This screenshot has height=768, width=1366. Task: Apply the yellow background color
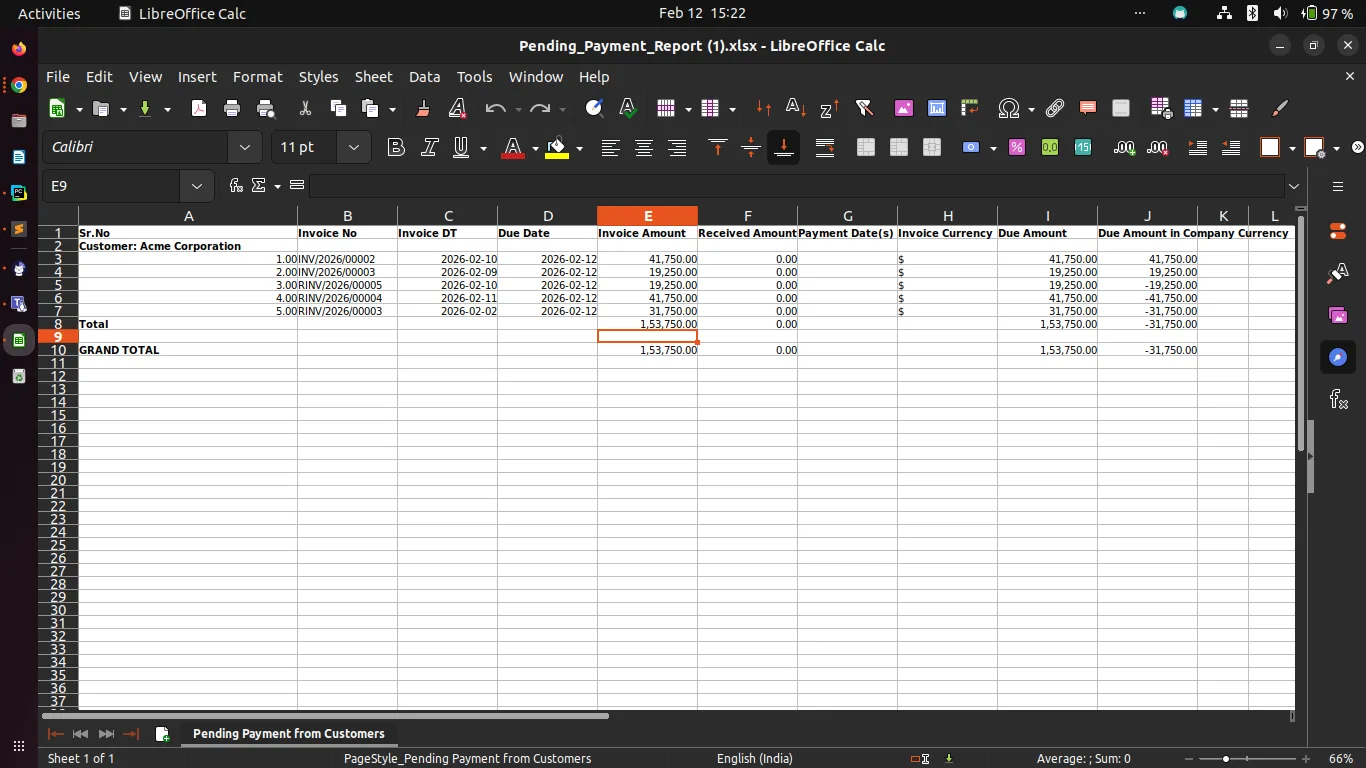coord(557,148)
